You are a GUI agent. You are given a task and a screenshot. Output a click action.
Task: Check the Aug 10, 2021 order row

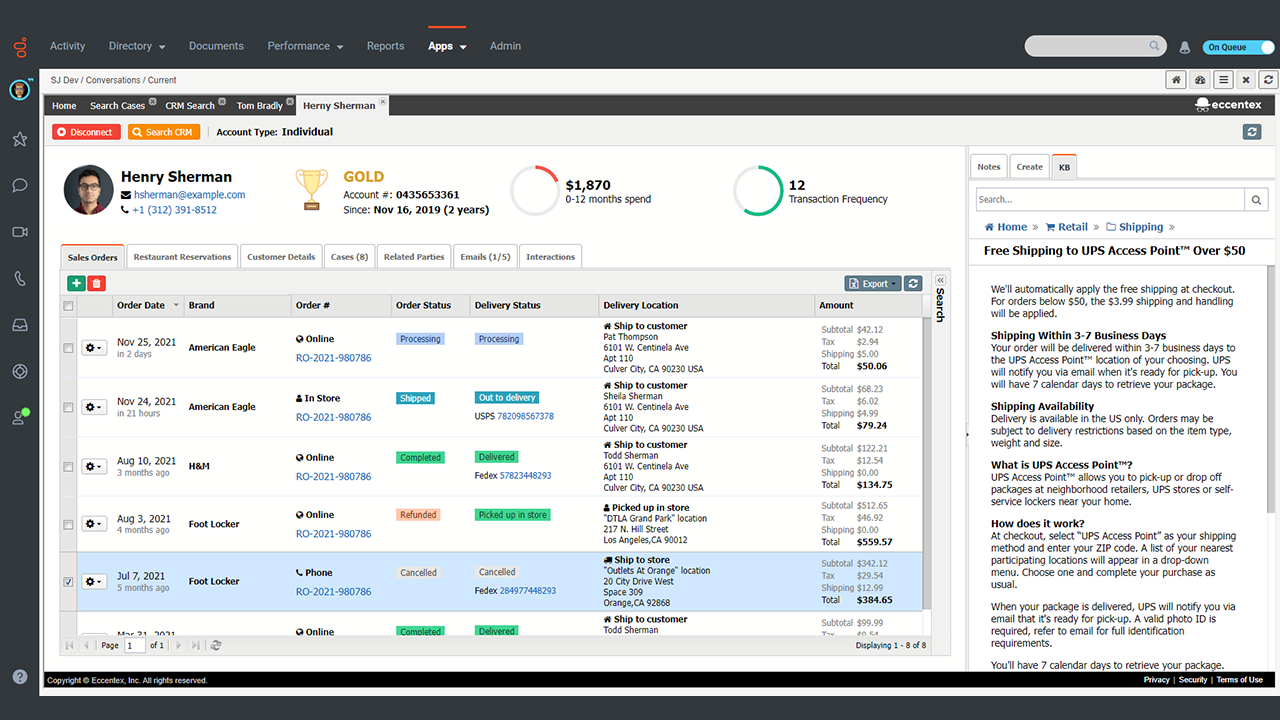click(68, 467)
